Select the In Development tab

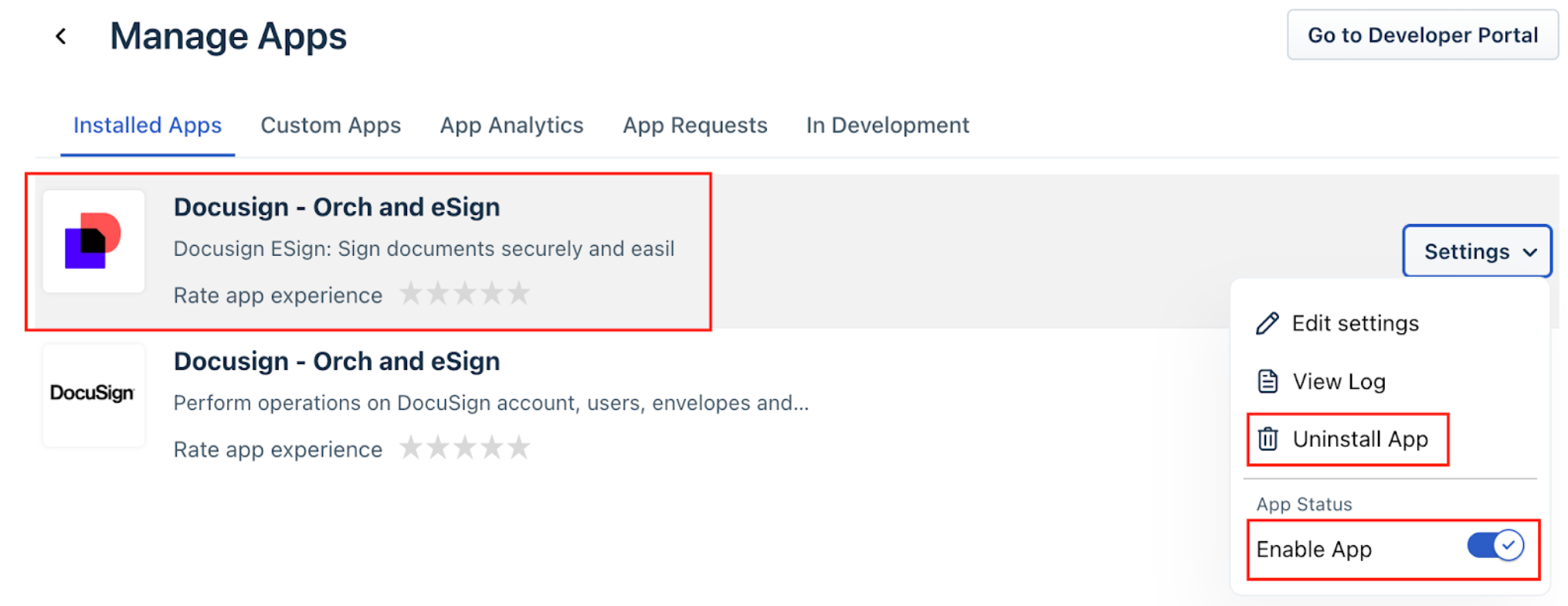pos(888,125)
